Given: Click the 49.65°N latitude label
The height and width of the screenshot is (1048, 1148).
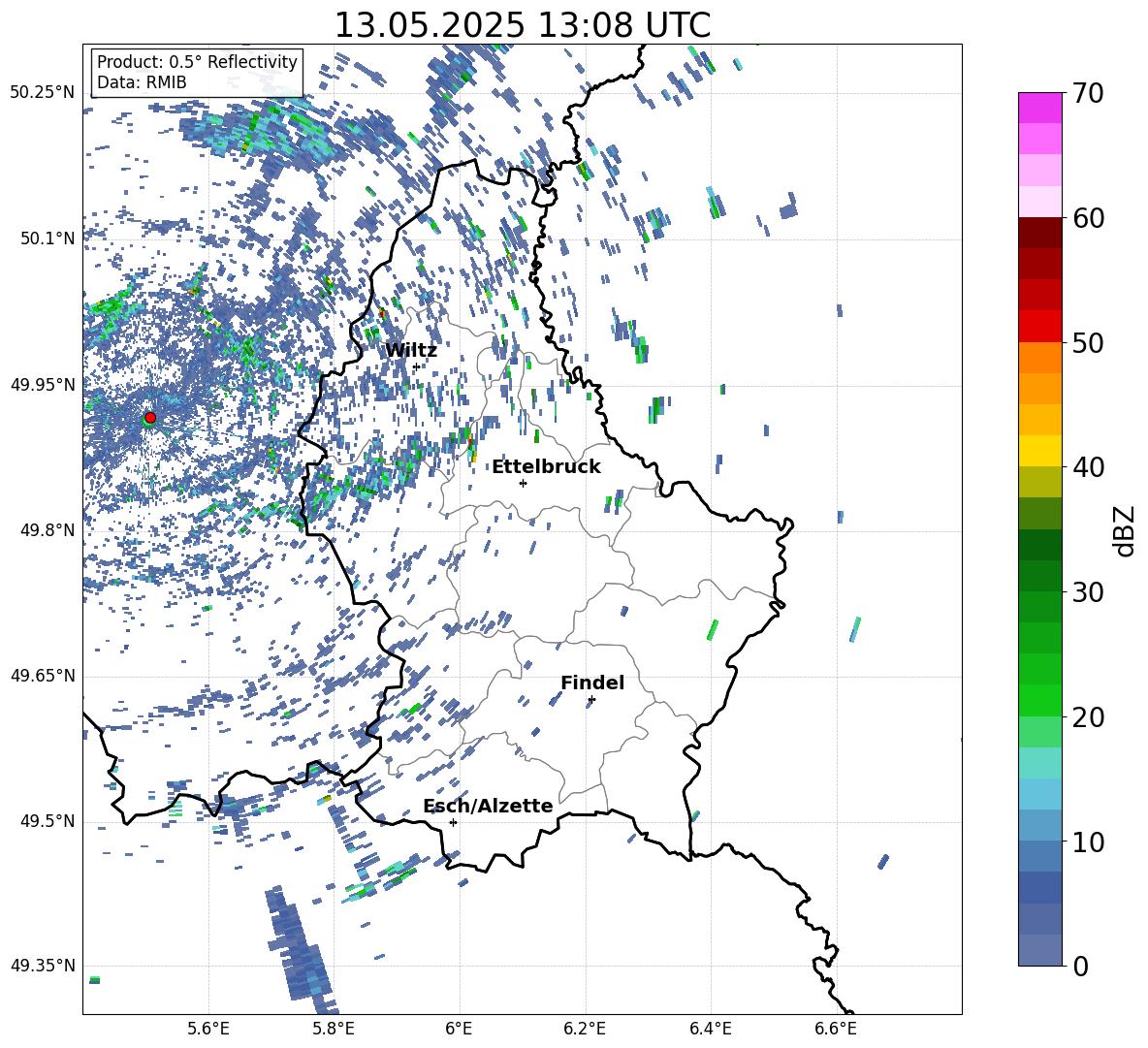Looking at the screenshot, I should (x=43, y=676).
